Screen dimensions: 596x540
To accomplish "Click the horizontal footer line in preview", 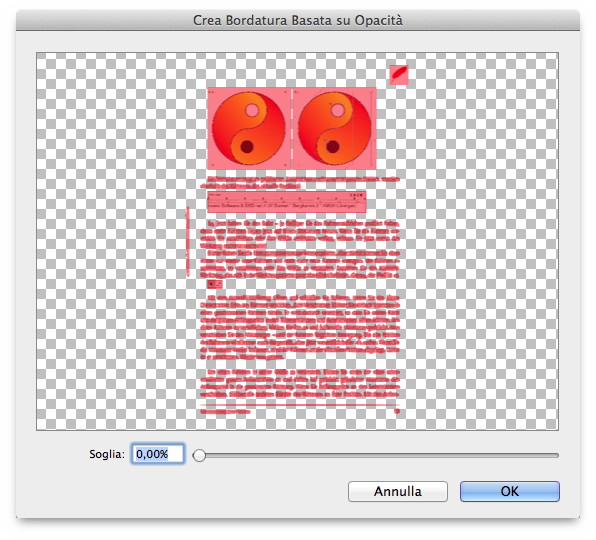I will 300,405.
